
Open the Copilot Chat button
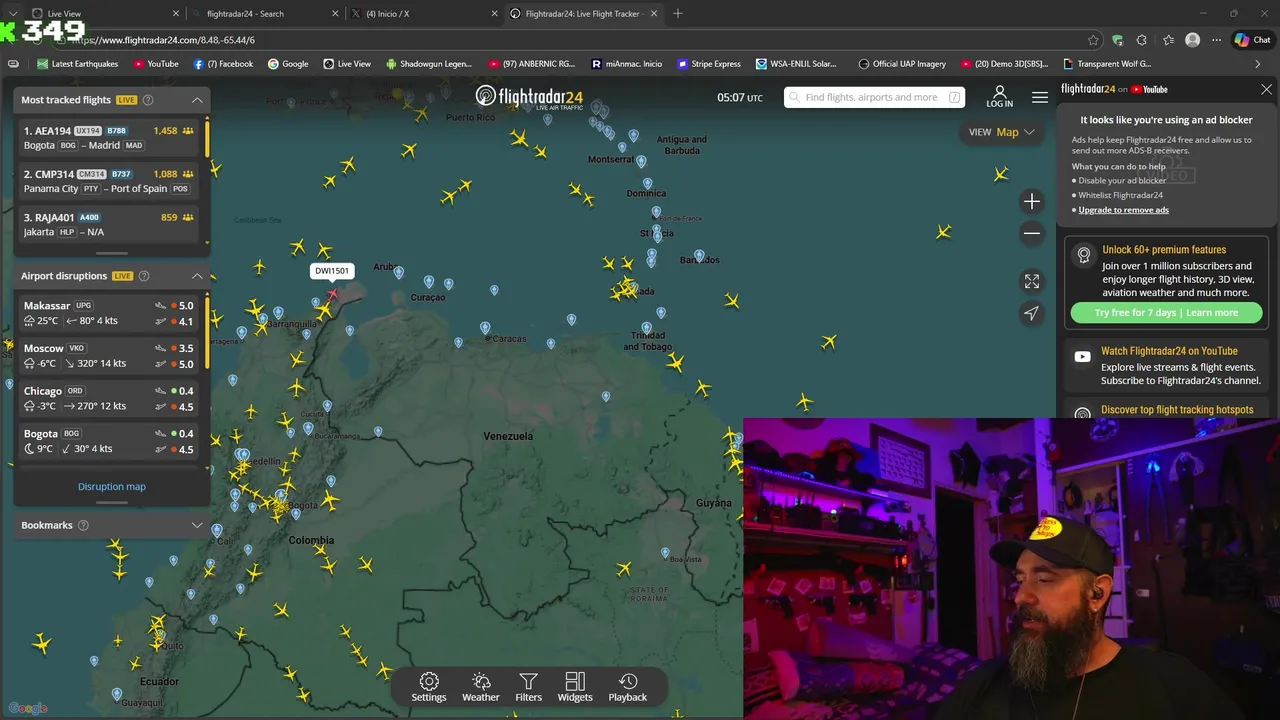click(x=1251, y=40)
